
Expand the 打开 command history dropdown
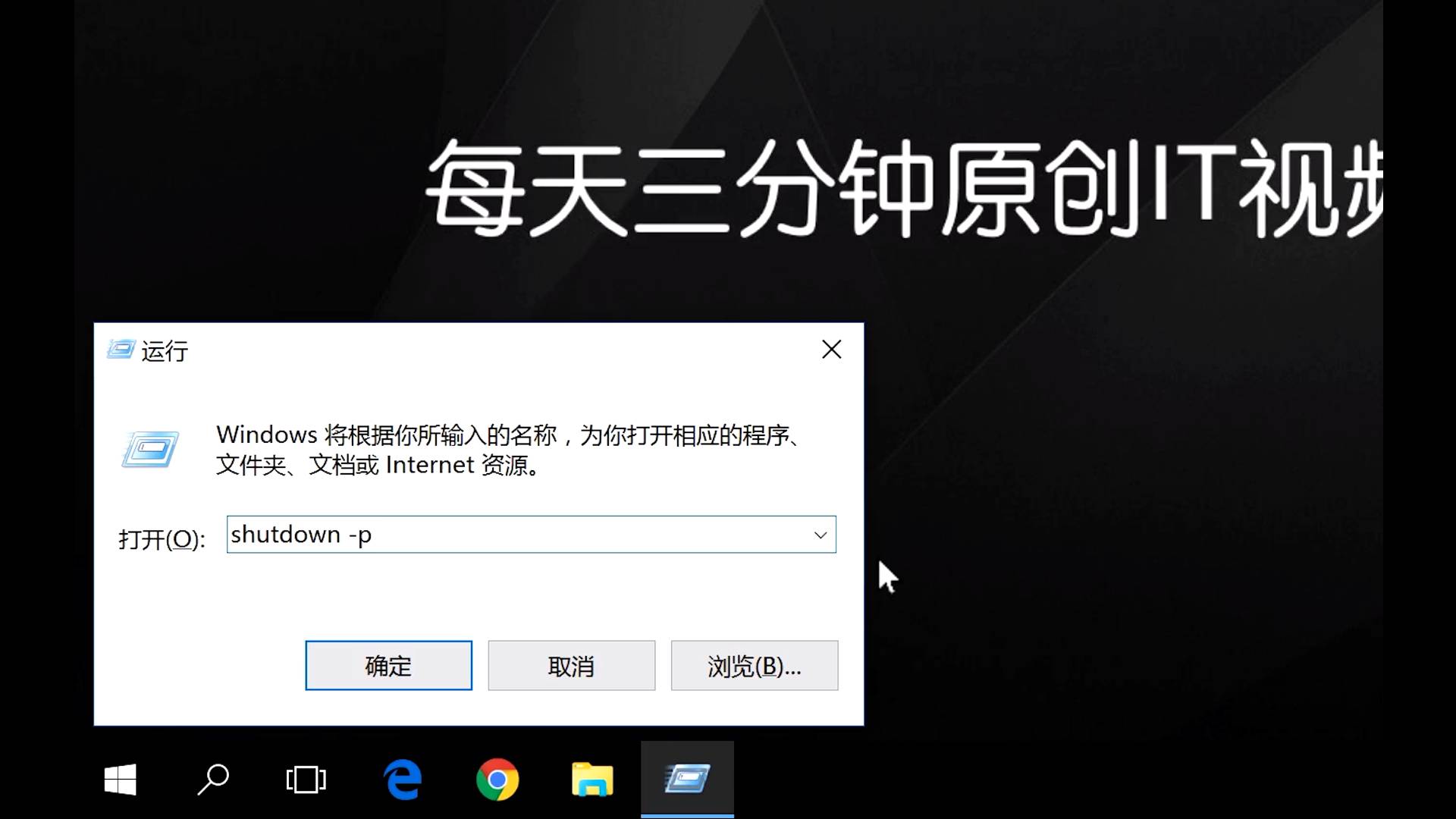tap(821, 535)
